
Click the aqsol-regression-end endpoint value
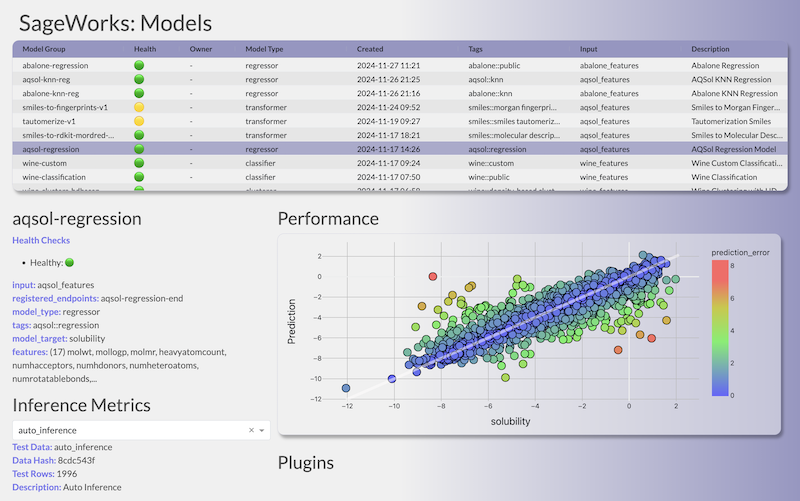point(142,298)
